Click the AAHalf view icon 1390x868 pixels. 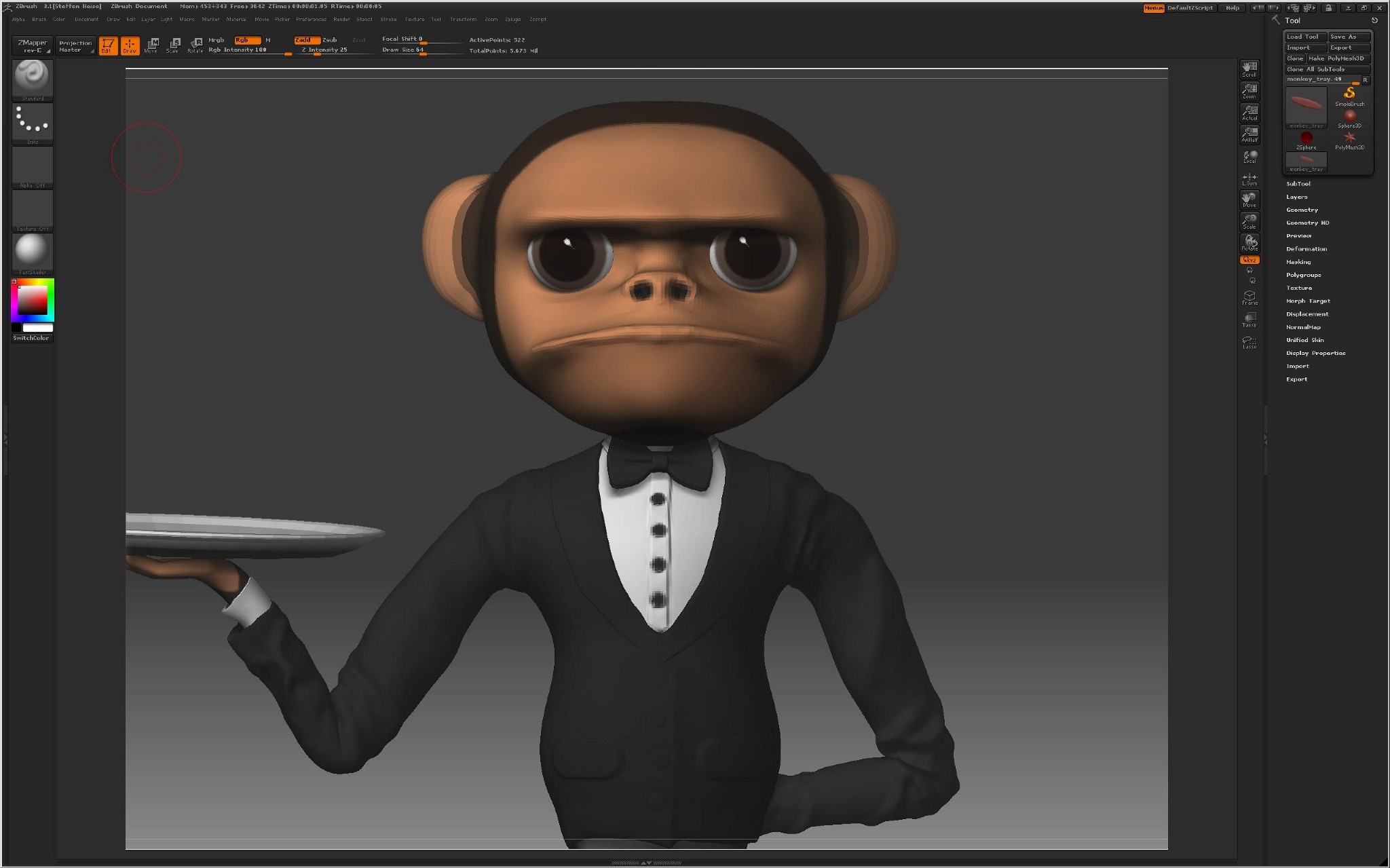tap(1249, 134)
